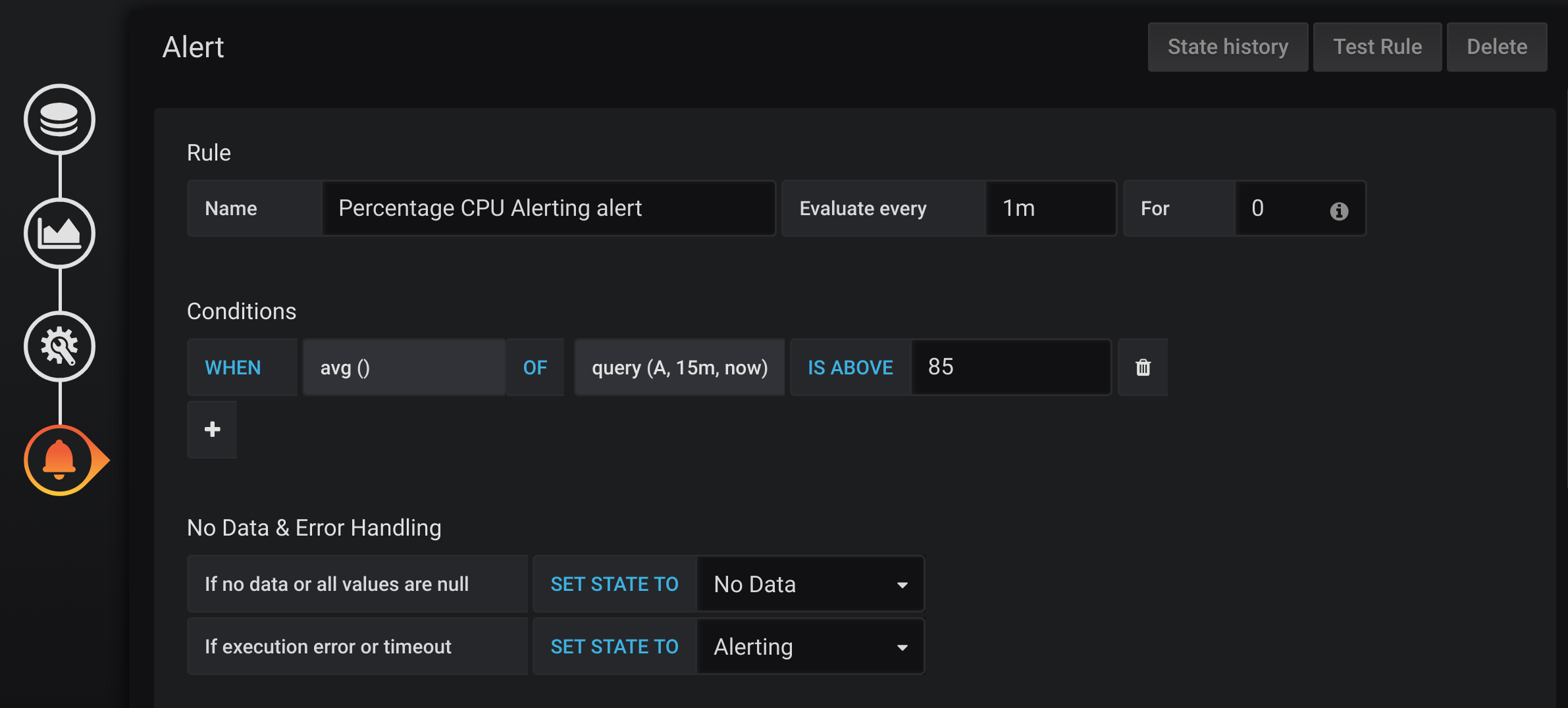This screenshot has height=708, width=1568.
Task: Open the Queries panel icon
Action: (x=60, y=120)
